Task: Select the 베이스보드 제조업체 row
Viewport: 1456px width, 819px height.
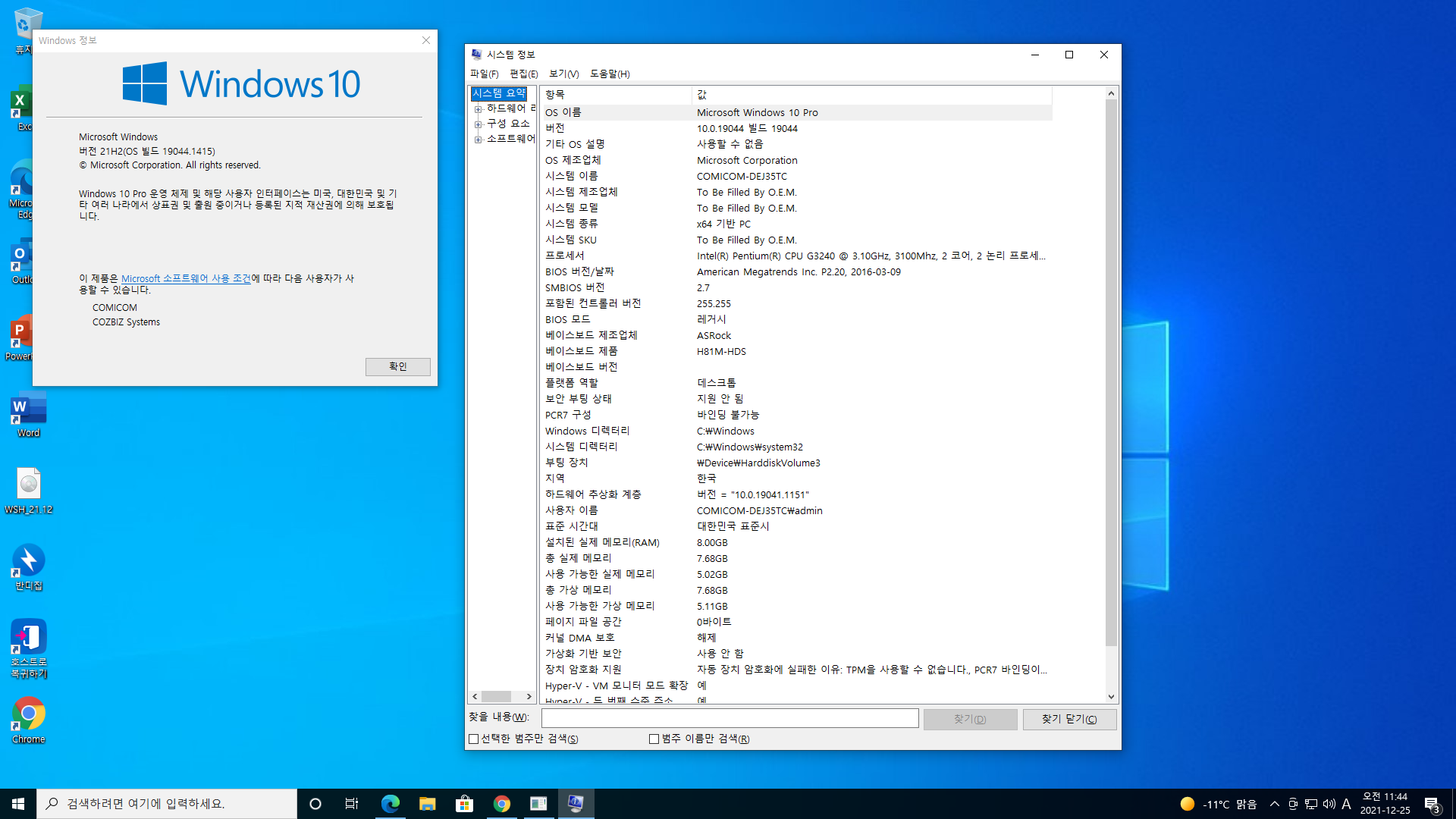Action: point(796,335)
